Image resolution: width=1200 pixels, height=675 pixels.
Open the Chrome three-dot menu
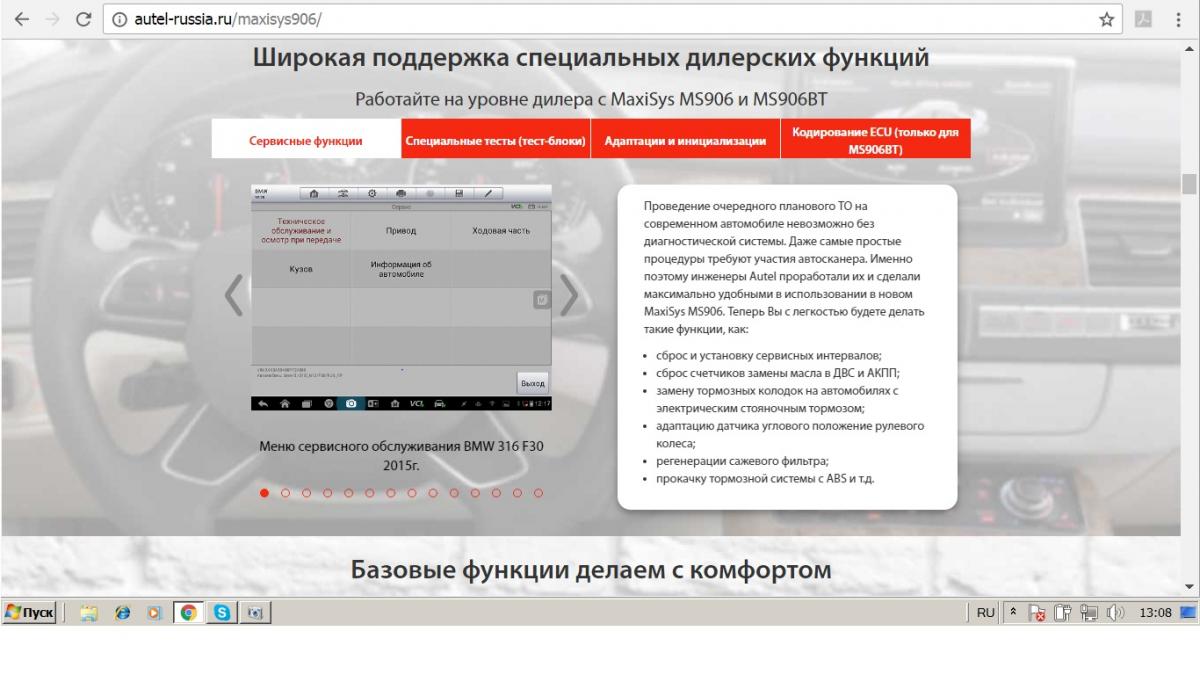pos(1179,19)
